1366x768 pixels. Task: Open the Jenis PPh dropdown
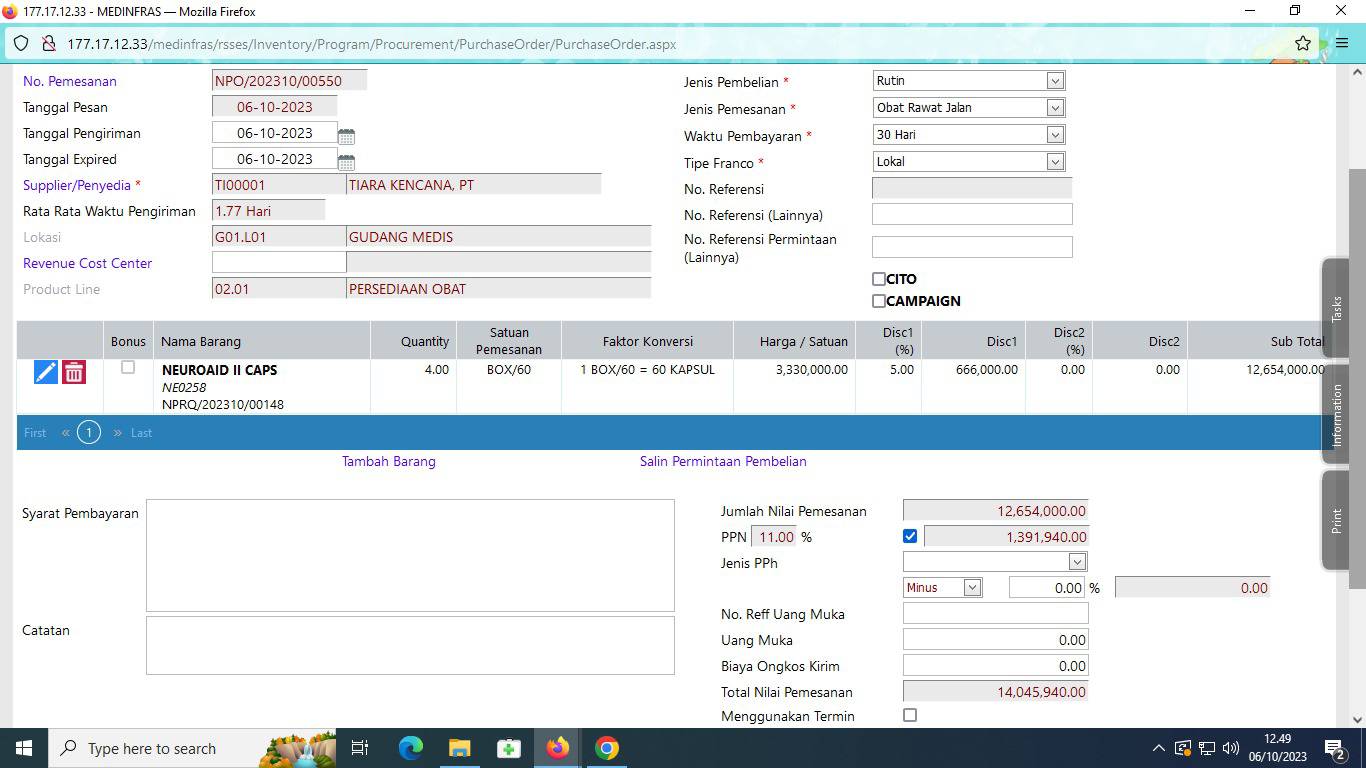coord(995,562)
